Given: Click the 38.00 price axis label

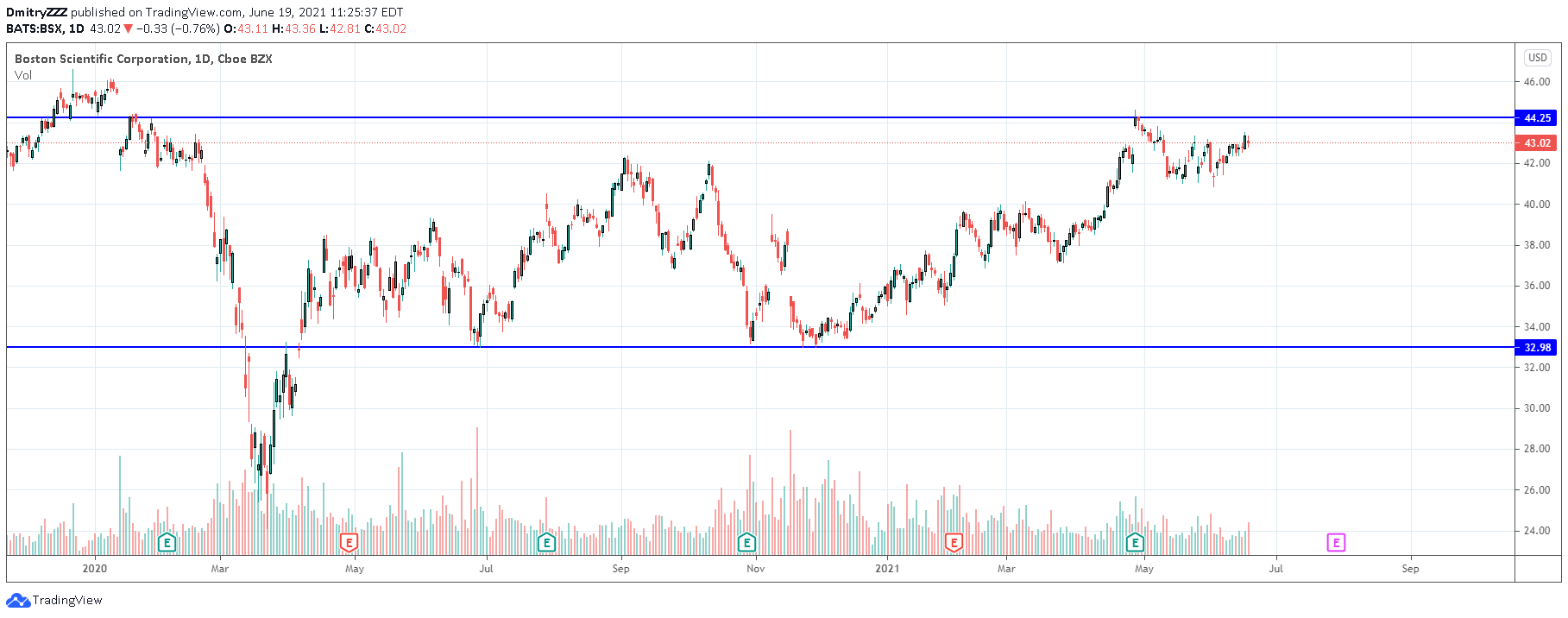Looking at the screenshot, I should [1537, 245].
